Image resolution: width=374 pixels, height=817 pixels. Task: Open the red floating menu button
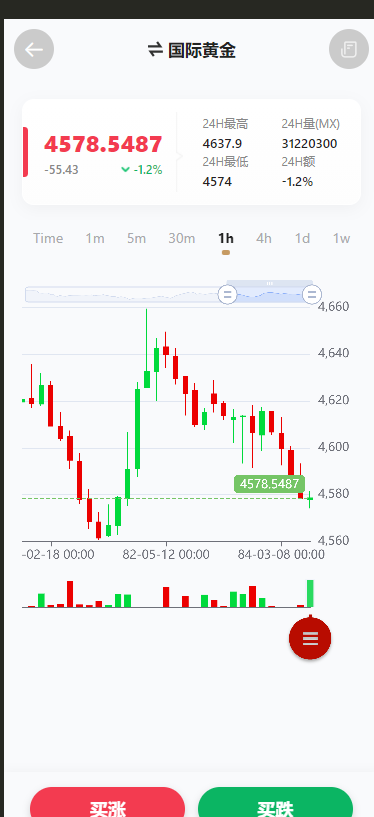(x=310, y=638)
